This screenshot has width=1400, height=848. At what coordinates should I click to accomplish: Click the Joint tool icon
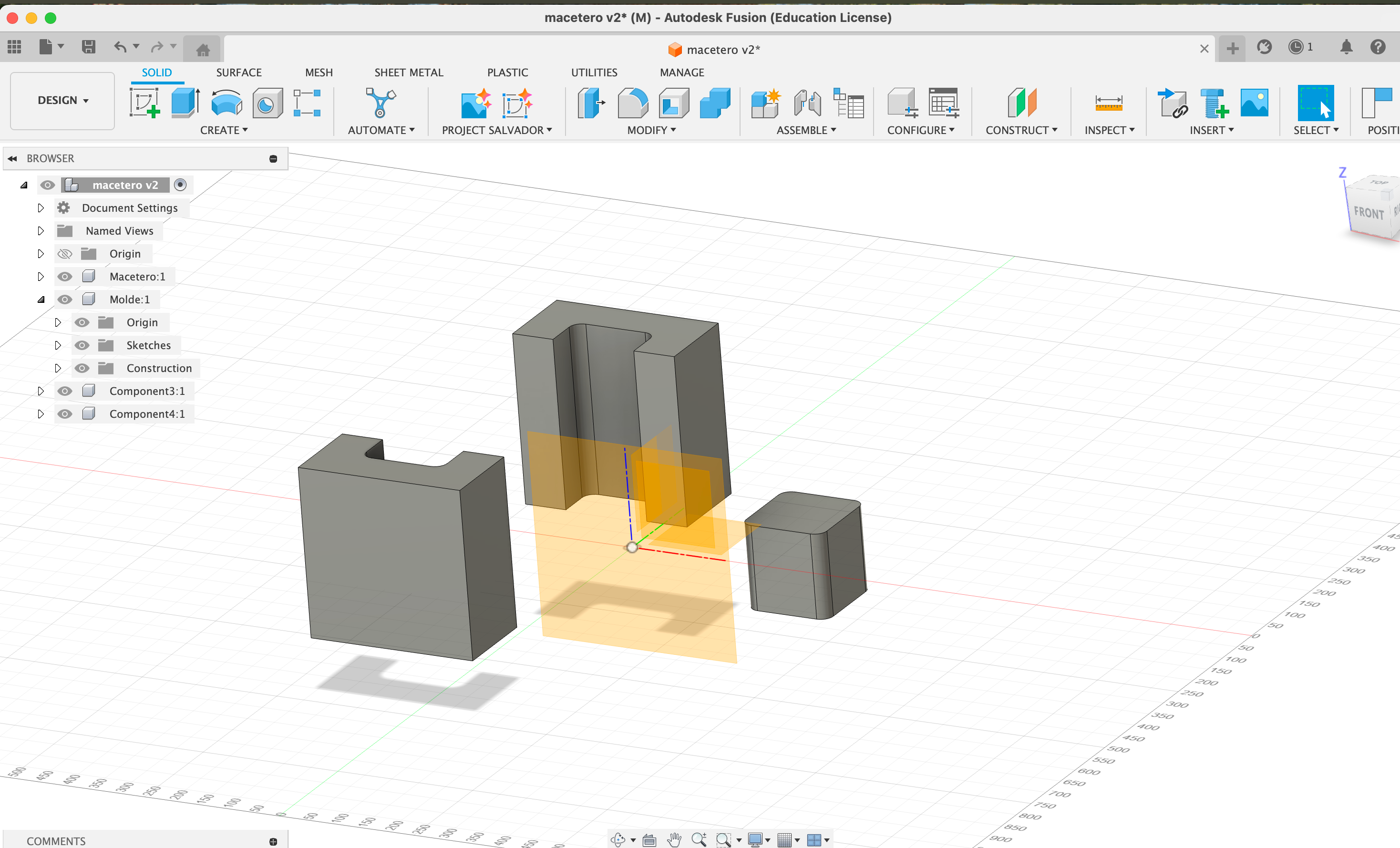click(x=807, y=103)
